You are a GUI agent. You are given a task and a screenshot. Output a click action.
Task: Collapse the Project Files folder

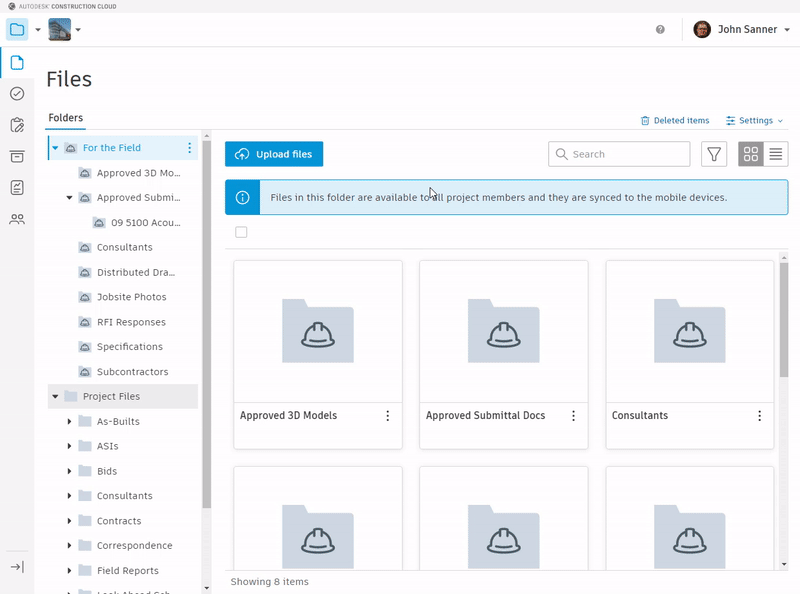tap(55, 397)
